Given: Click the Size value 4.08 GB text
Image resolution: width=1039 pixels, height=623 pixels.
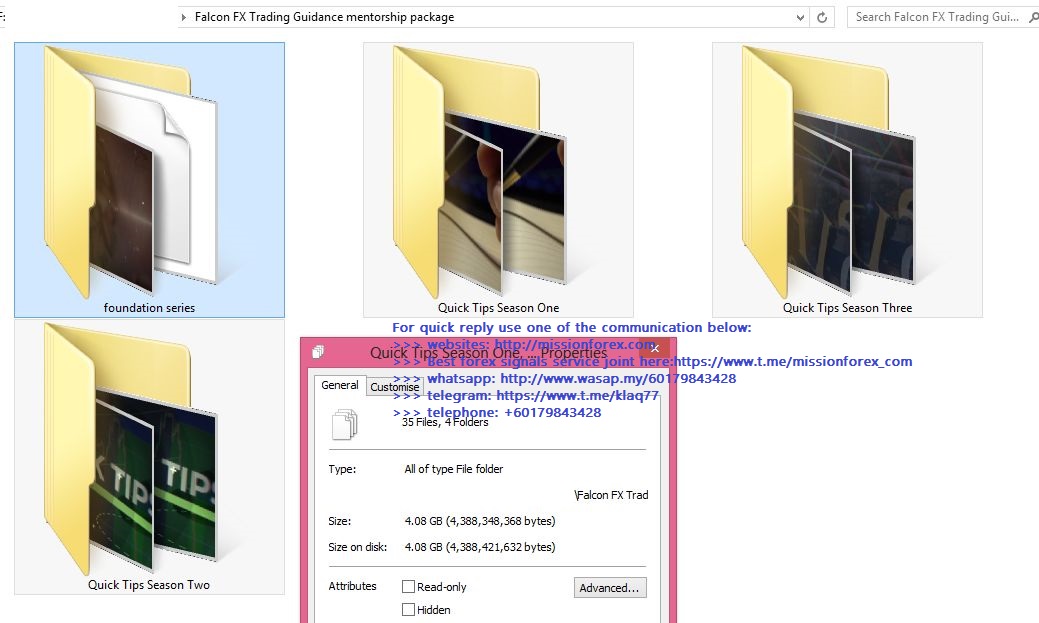Looking at the screenshot, I should tap(480, 521).
